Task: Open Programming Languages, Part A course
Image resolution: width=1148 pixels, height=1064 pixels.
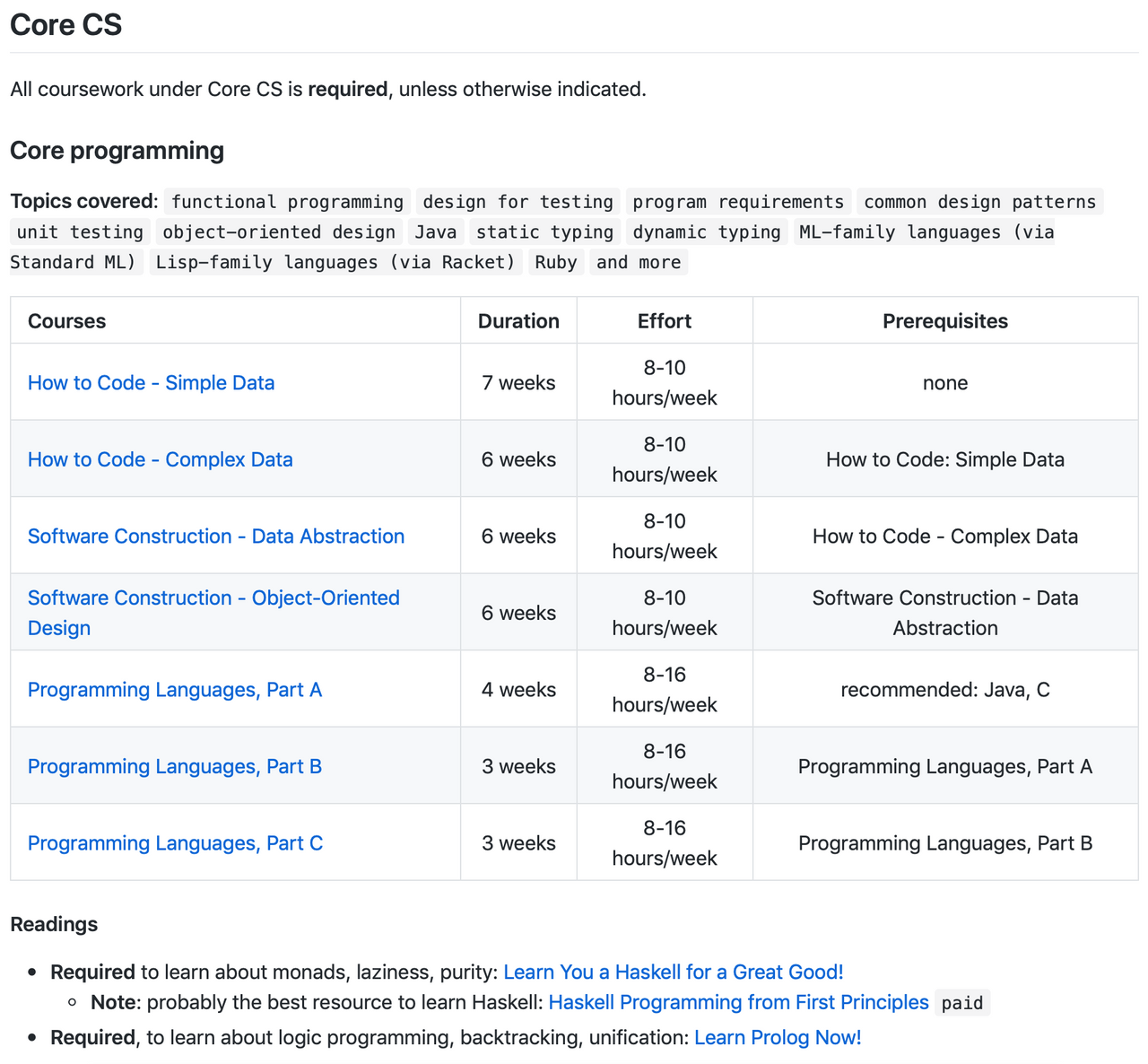Action: tap(174, 690)
